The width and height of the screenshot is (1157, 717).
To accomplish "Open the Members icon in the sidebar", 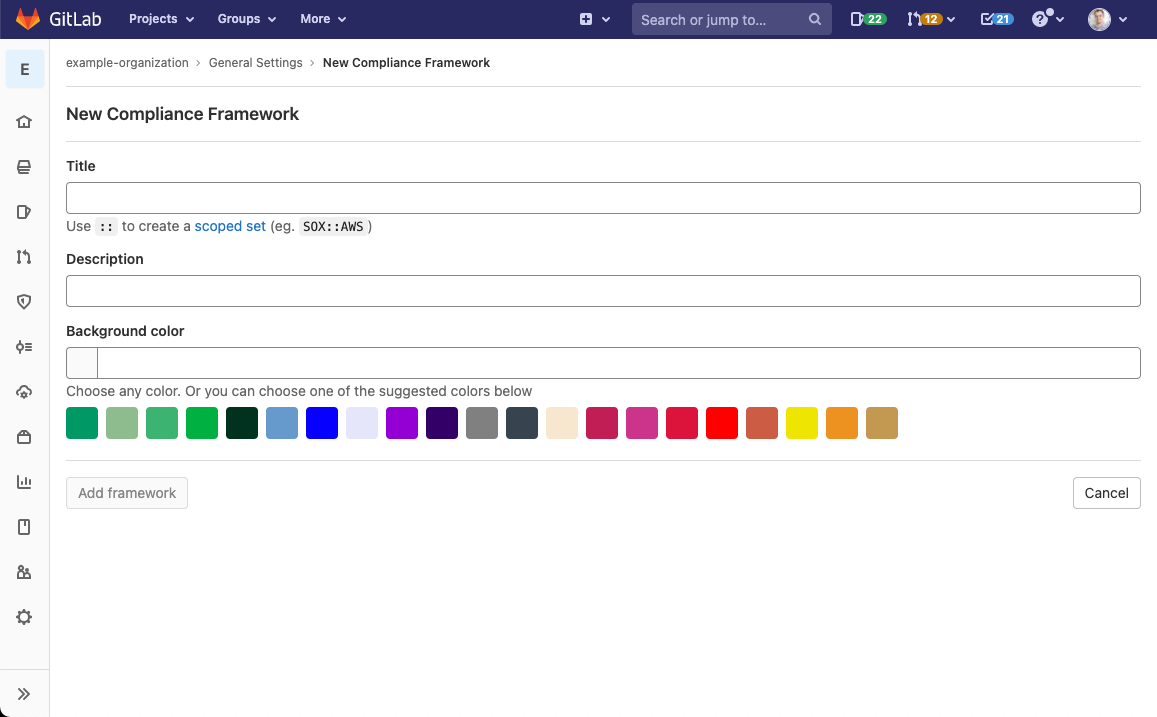I will [x=24, y=571].
